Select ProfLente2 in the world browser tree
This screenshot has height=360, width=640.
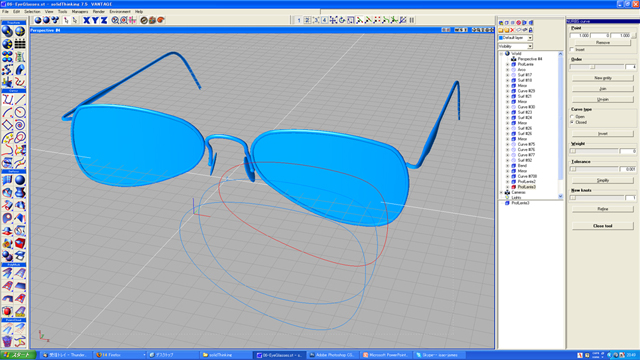(x=527, y=182)
